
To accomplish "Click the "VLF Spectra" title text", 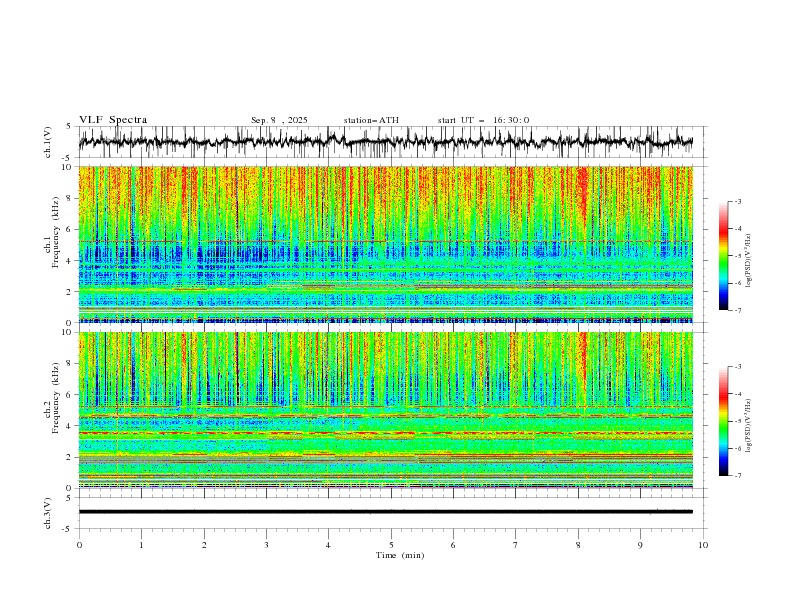I will (x=113, y=120).
